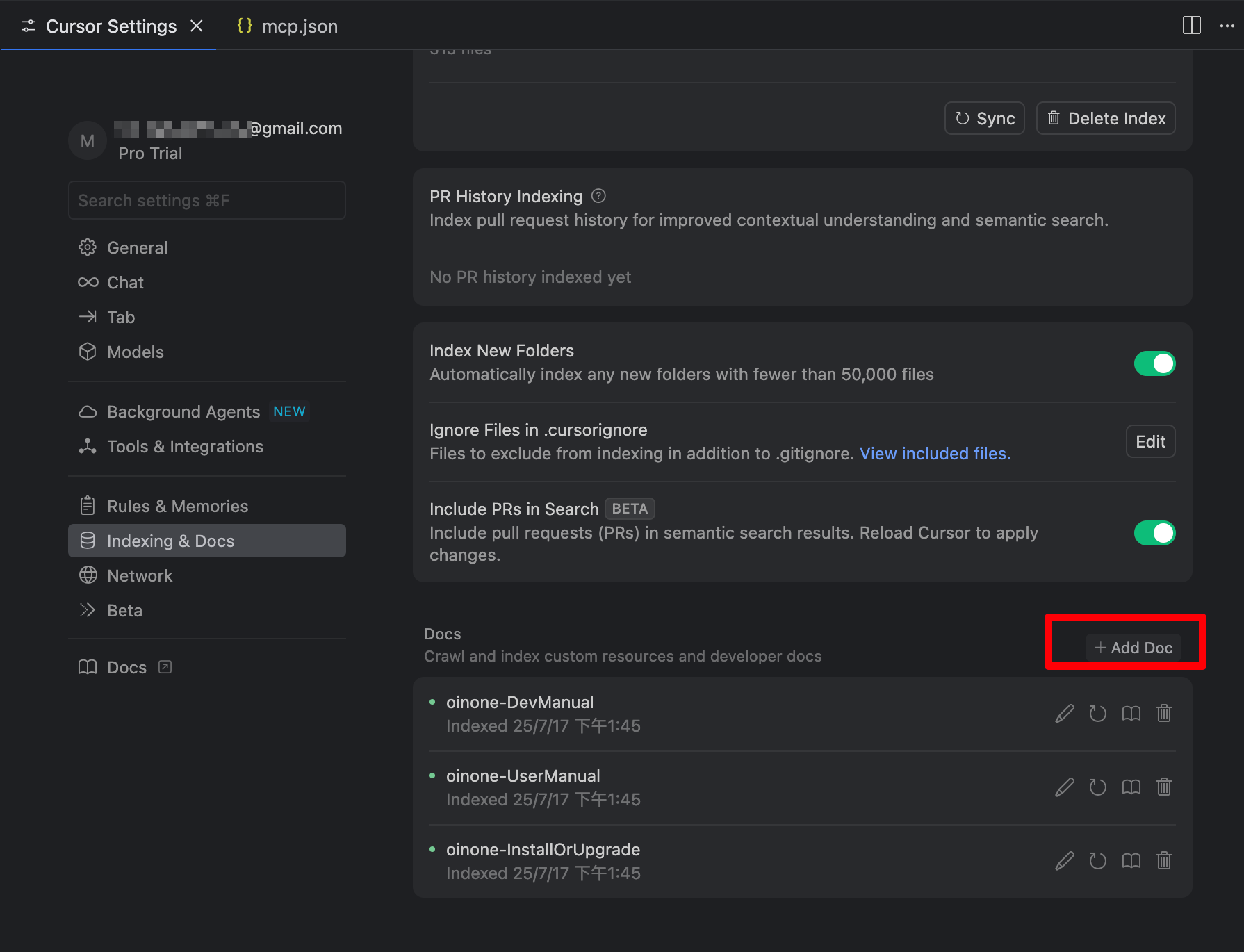Open Chat settings section
The height and width of the screenshot is (952, 1244).
[207, 282]
